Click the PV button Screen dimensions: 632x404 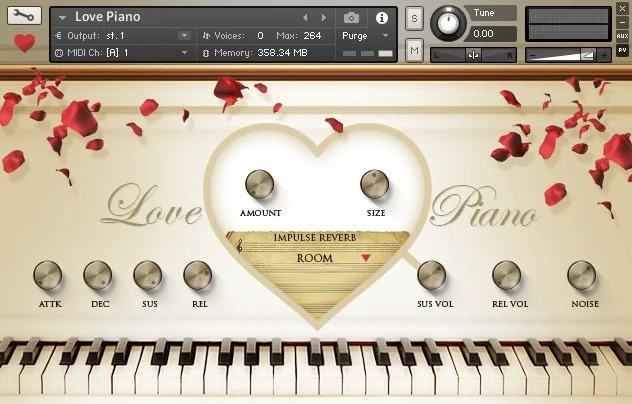(x=622, y=48)
